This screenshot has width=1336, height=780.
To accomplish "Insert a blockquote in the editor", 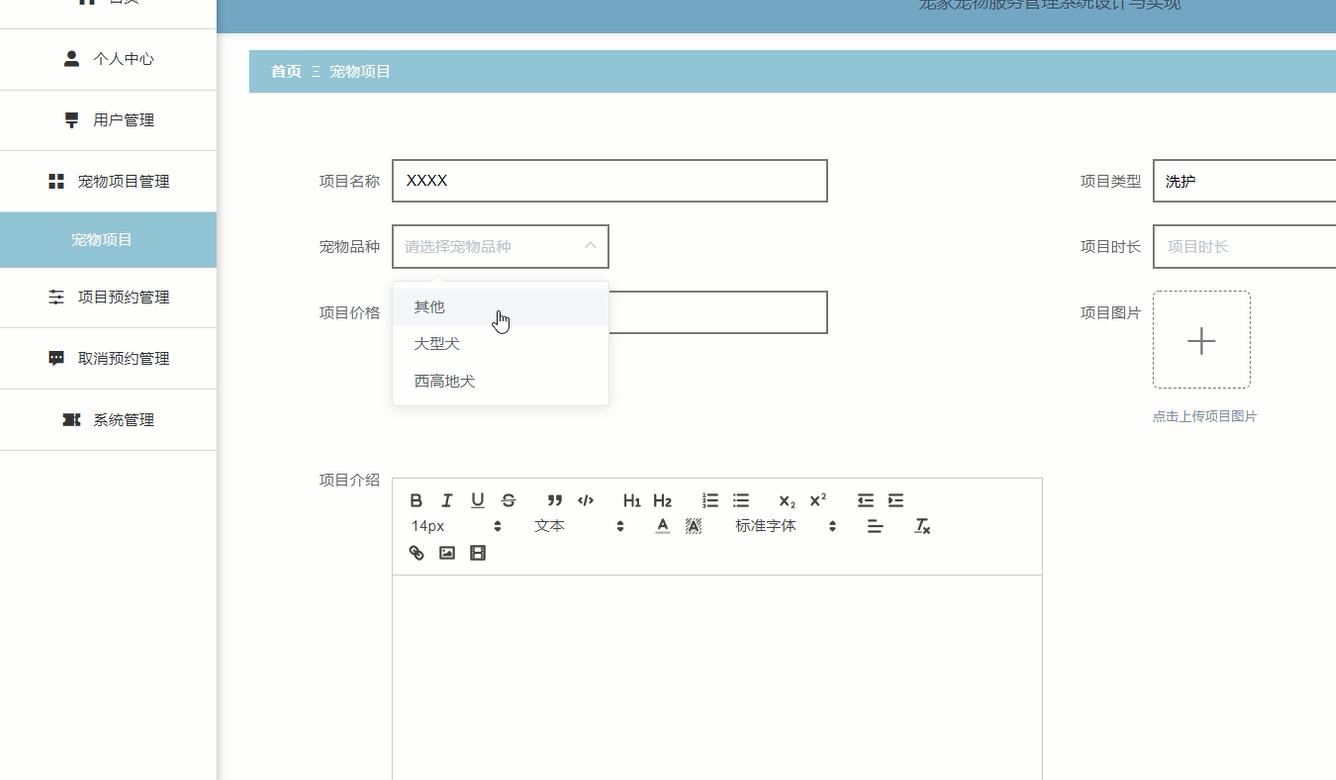I will 555,500.
